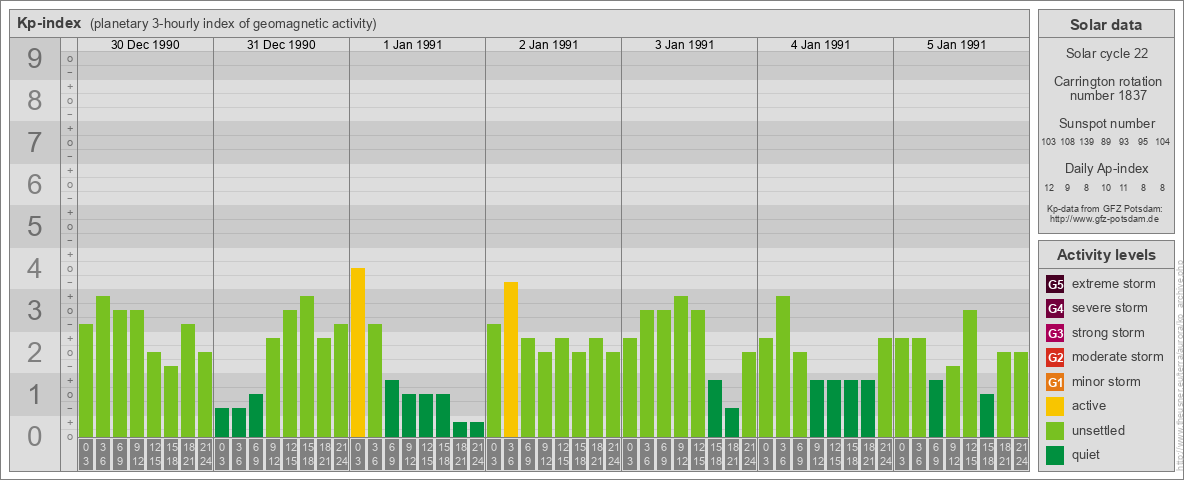Click the sunspot value '104'

tap(1163, 142)
